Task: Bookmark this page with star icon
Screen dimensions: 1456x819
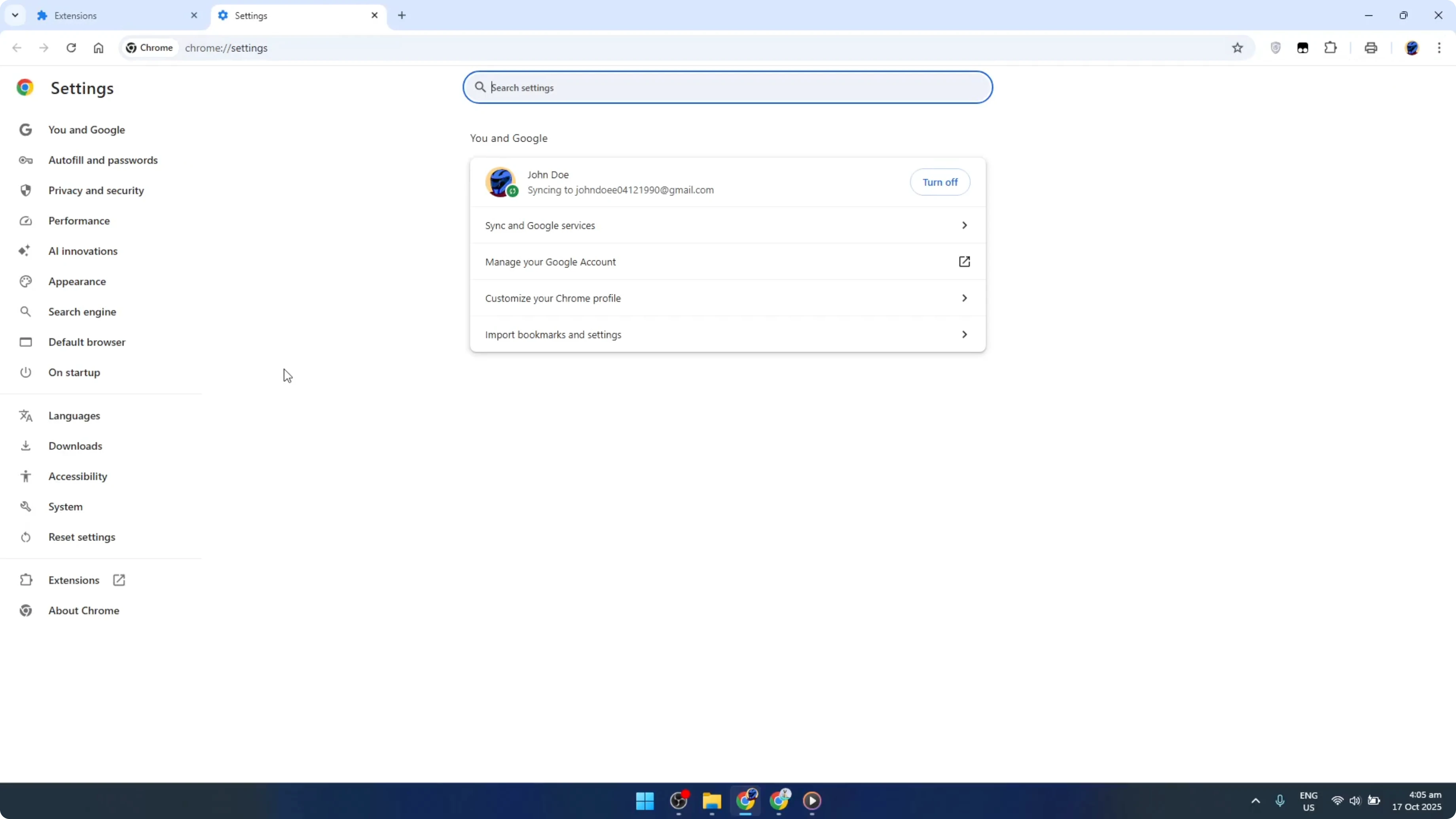Action: [1237, 48]
